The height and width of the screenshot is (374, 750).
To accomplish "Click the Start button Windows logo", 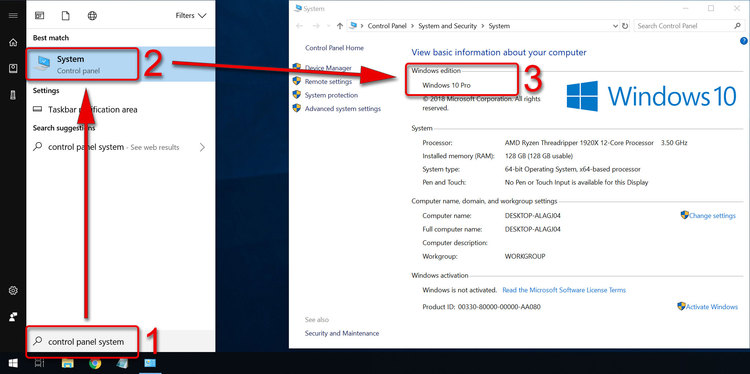I will coord(13,363).
